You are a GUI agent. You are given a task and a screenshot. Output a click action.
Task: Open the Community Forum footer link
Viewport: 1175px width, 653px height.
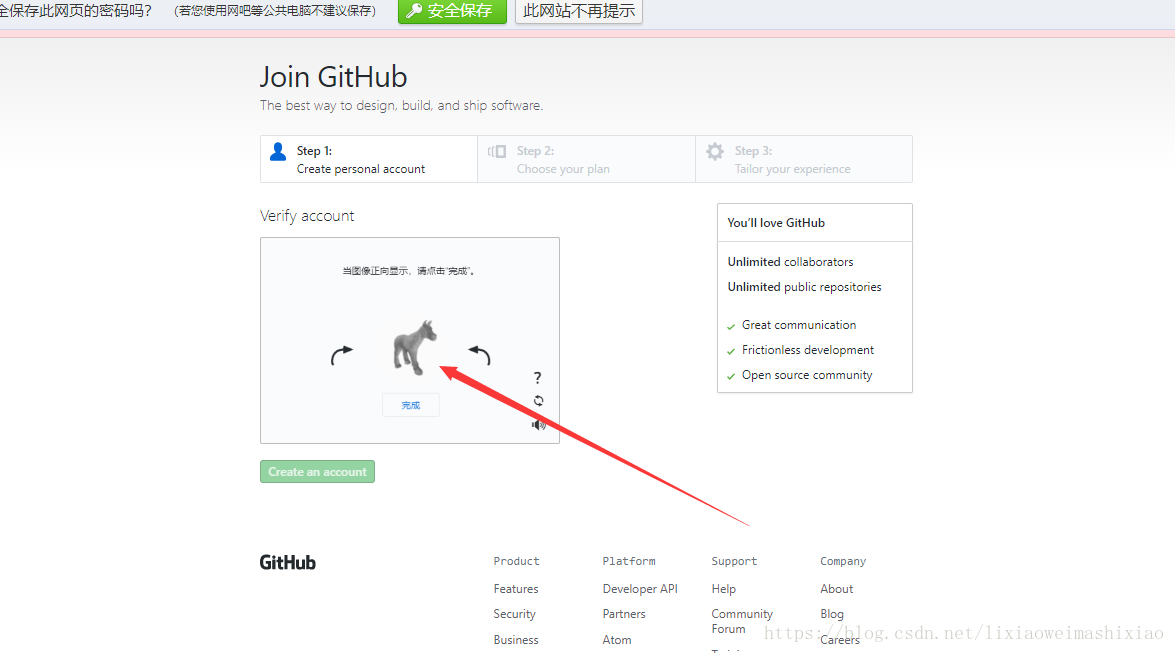[742, 622]
